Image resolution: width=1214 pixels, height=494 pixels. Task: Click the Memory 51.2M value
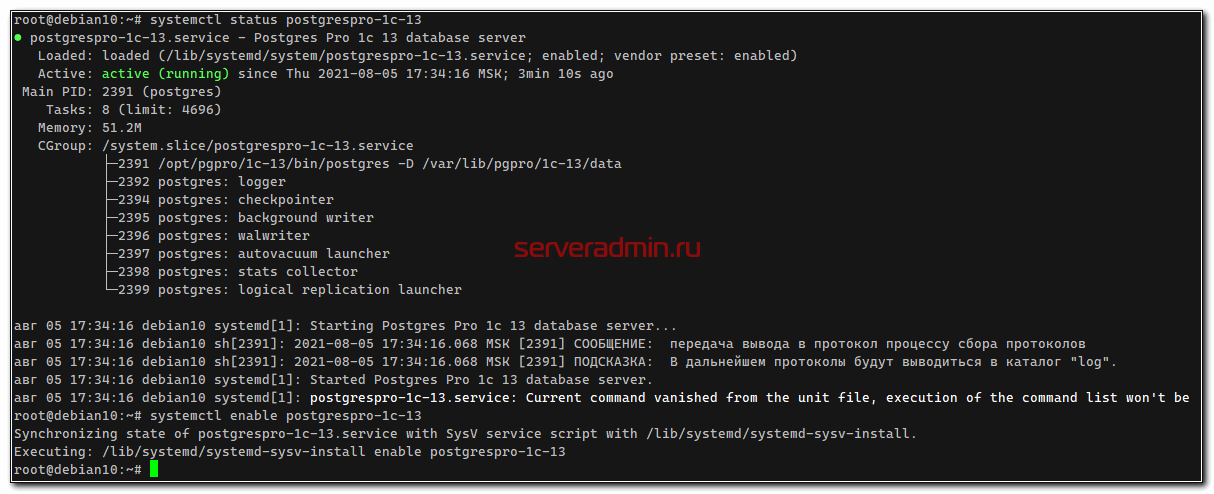(x=122, y=128)
